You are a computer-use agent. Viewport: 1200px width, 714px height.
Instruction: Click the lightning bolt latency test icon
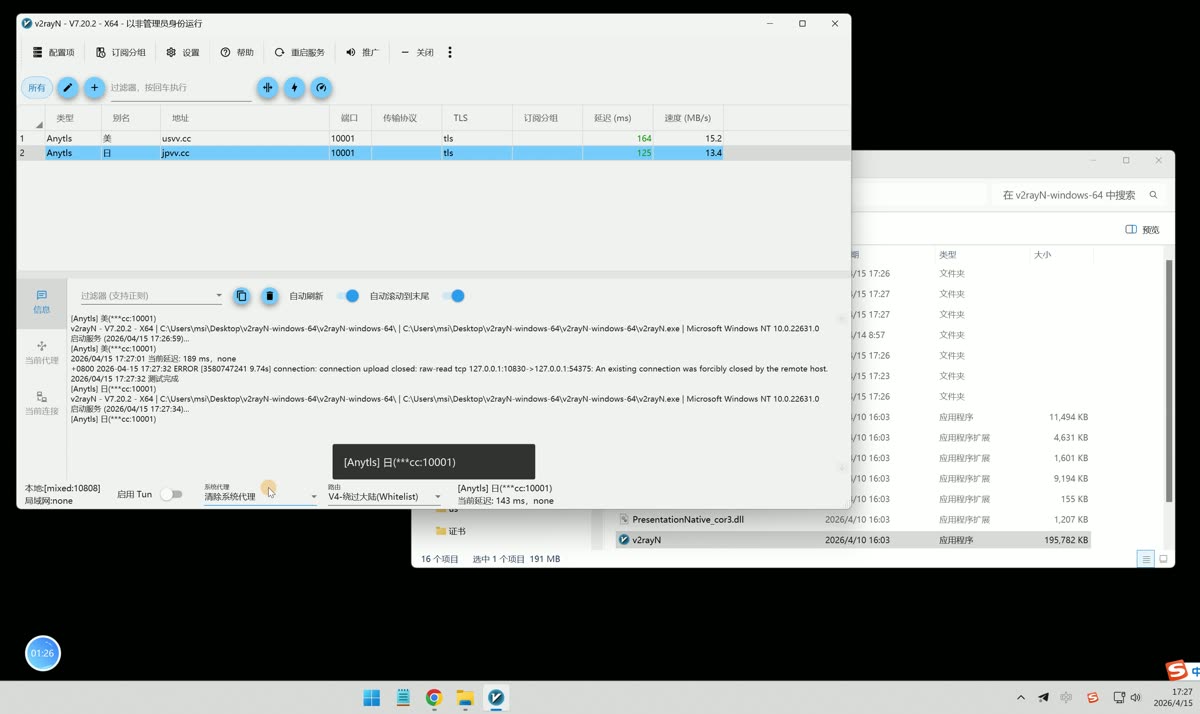[x=294, y=88]
